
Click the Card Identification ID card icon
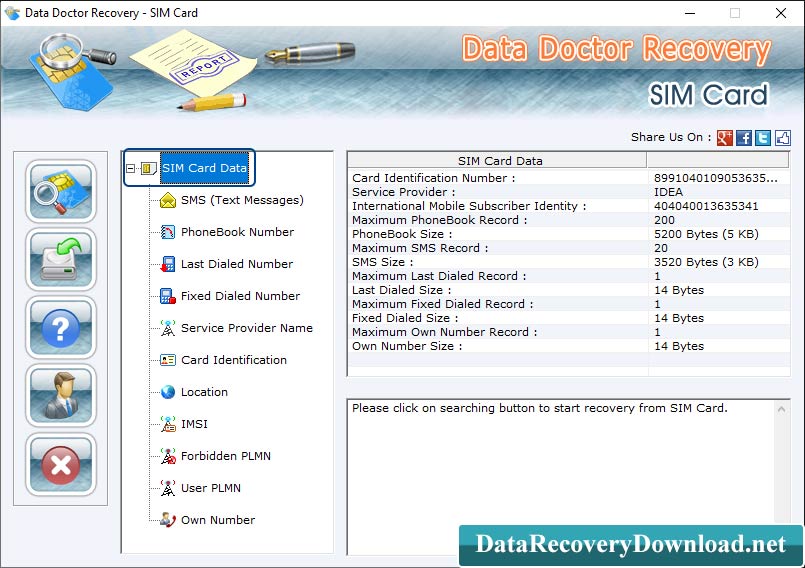(168, 360)
